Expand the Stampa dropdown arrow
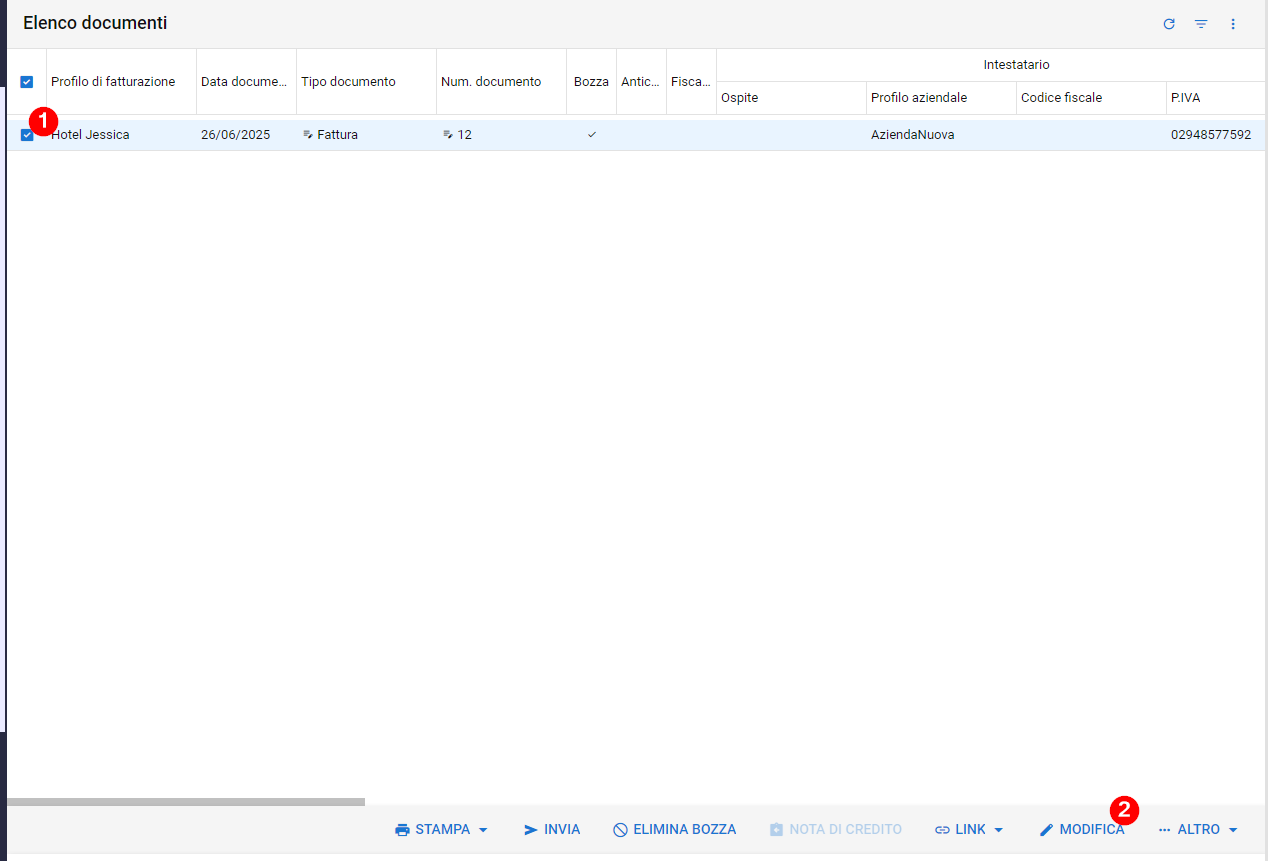1268x861 pixels. pyautogui.click(x=483, y=830)
